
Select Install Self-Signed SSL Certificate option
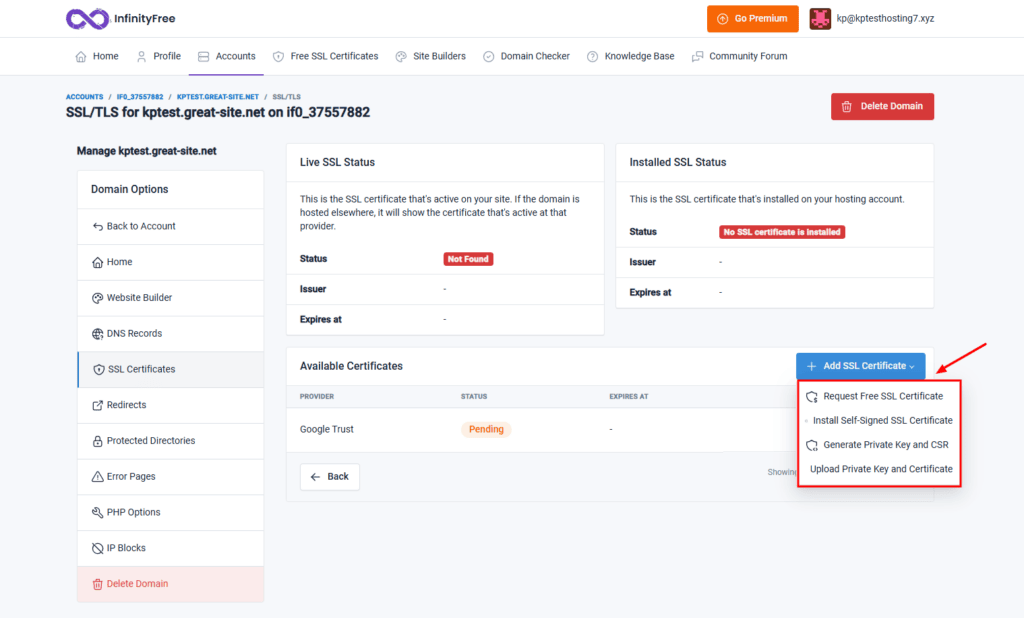point(884,420)
